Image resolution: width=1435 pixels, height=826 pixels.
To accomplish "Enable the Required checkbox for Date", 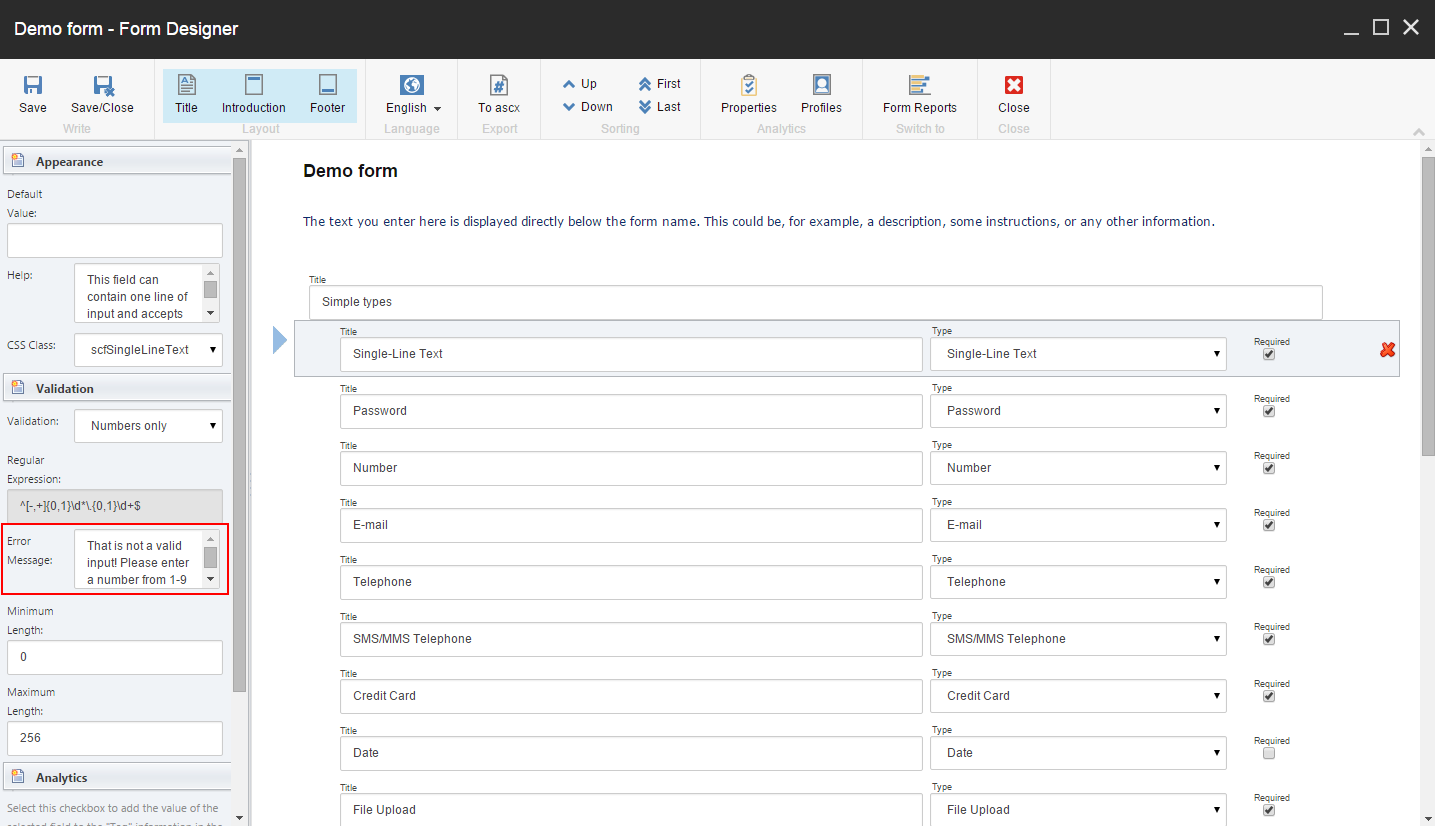I will tap(1269, 753).
